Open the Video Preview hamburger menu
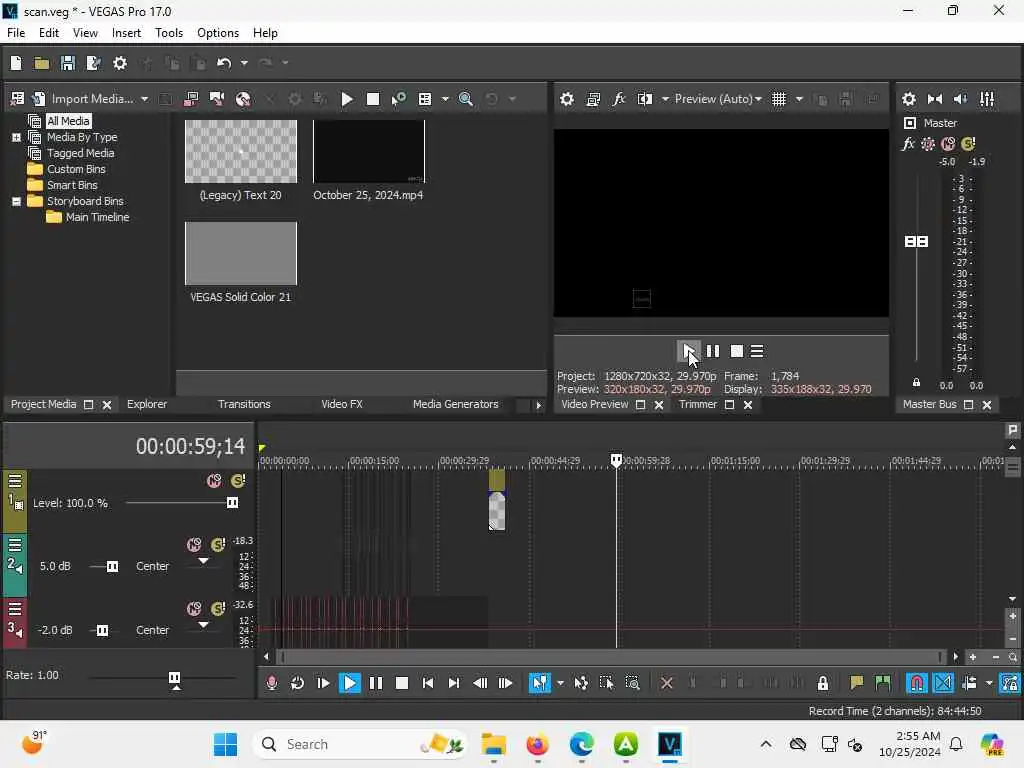This screenshot has width=1024, height=768. pos(757,351)
